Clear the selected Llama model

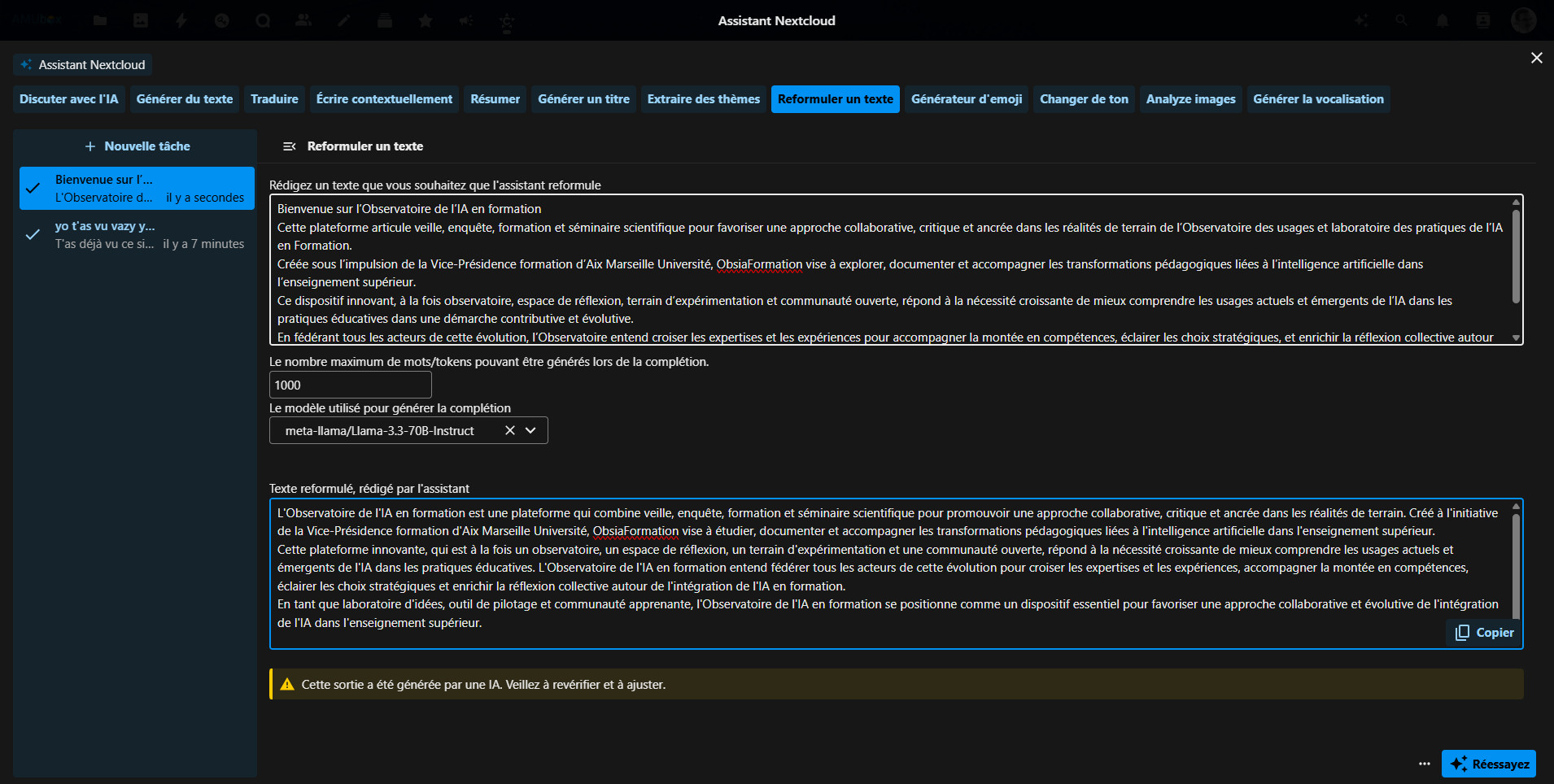click(510, 430)
